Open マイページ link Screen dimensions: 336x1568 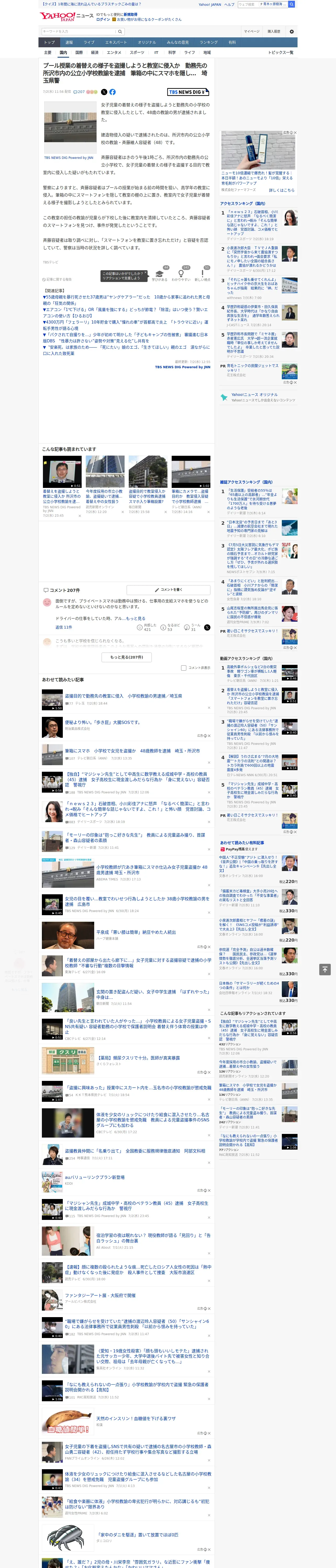point(252,31)
